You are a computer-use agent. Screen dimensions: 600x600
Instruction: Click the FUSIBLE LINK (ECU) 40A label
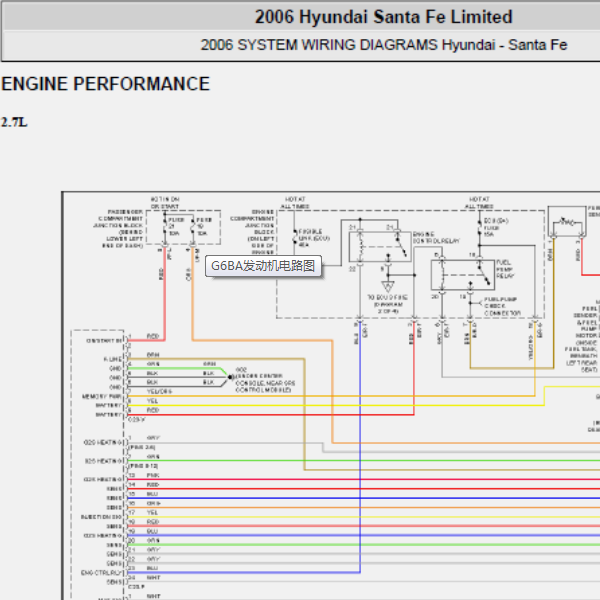pyautogui.click(x=314, y=238)
